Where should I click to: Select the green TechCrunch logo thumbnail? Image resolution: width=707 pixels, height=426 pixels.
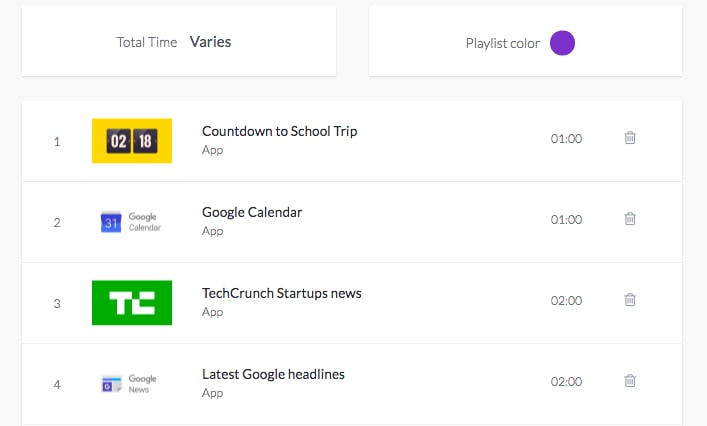coord(132,302)
